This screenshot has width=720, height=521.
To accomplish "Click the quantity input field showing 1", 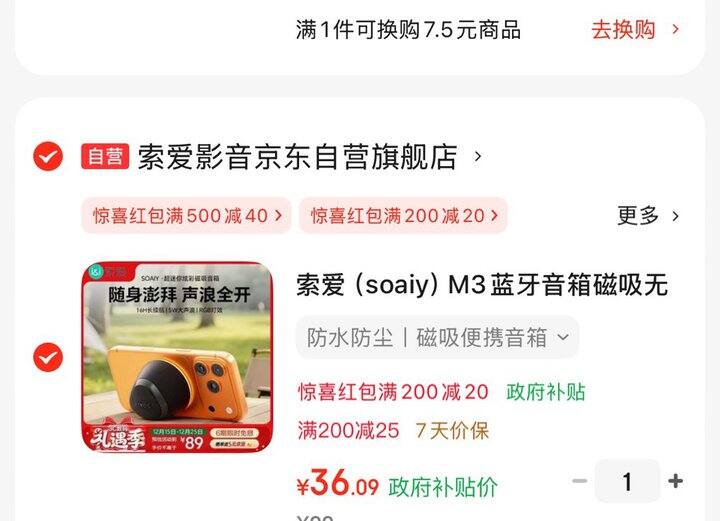I will (627, 482).
